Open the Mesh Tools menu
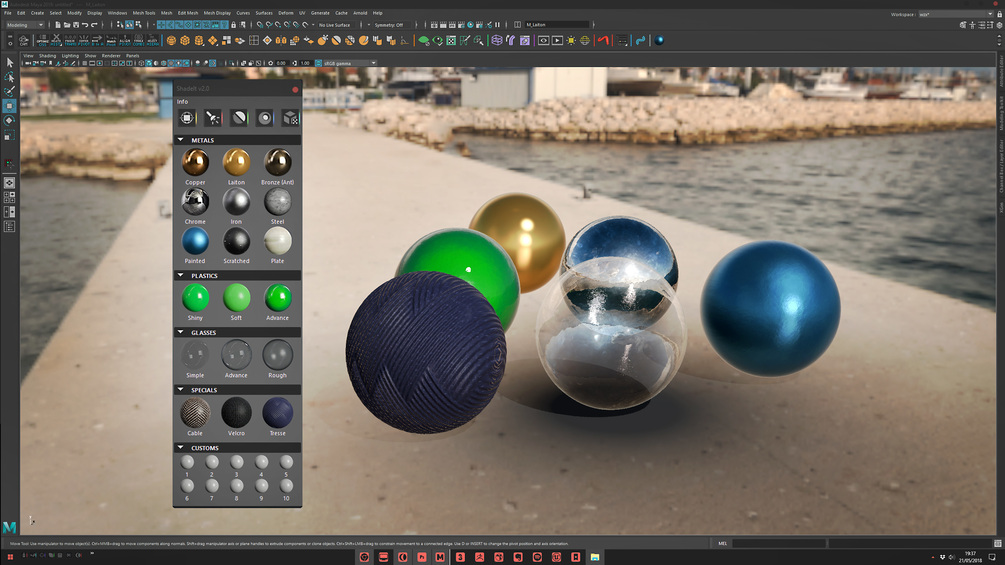This screenshot has height=565, width=1005. point(144,13)
